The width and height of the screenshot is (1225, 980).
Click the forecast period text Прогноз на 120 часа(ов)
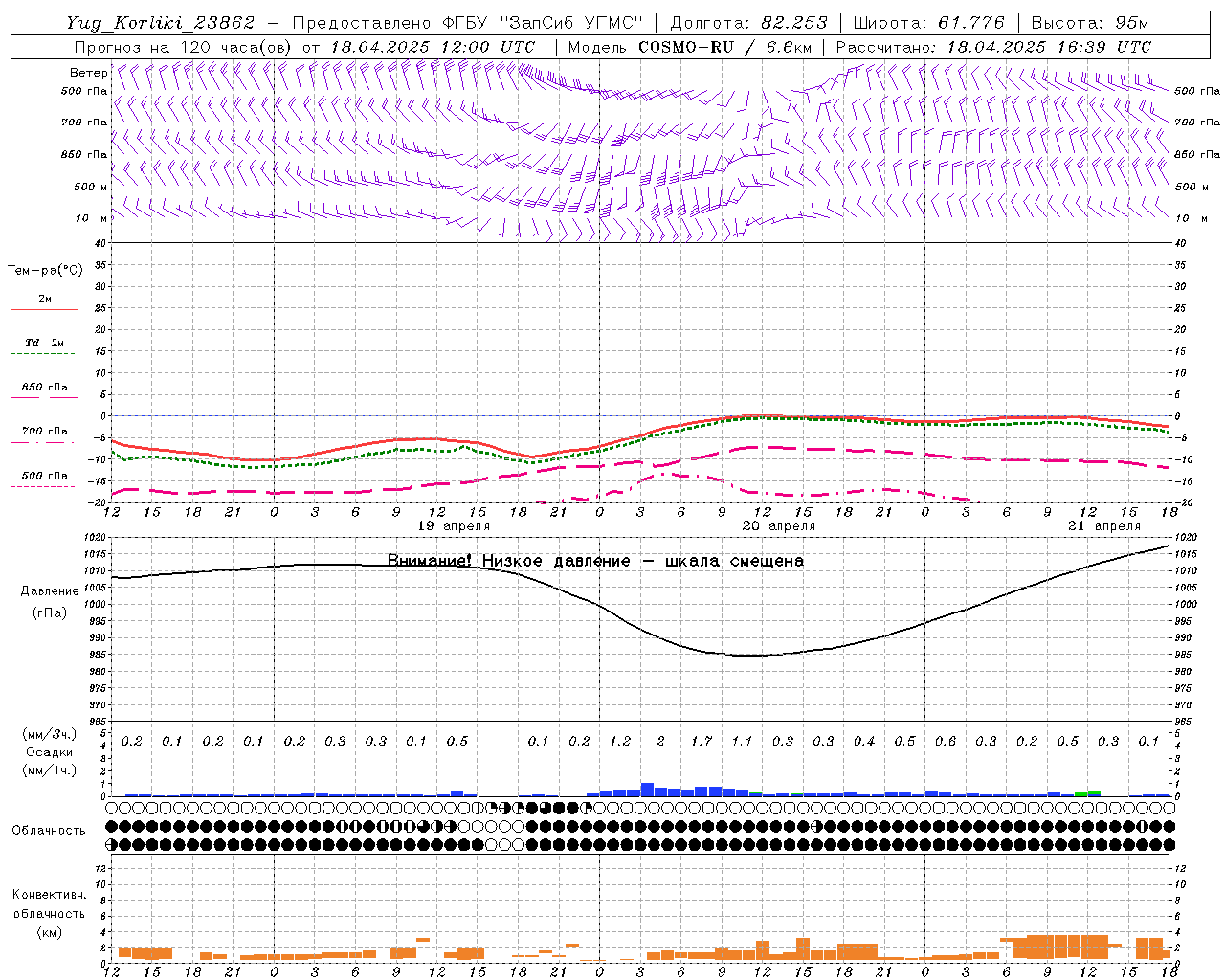click(x=183, y=47)
